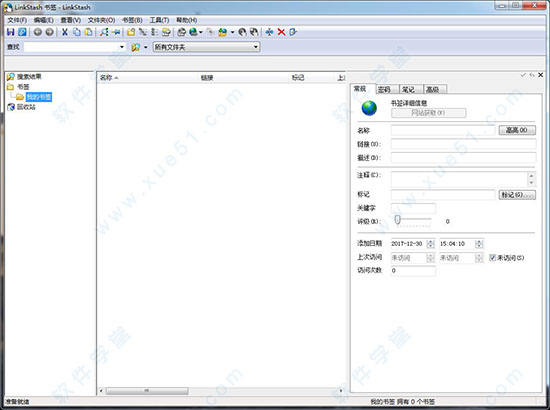Click the undo arrow in details panel
Screen dimensions: 550x410
click(x=532, y=75)
